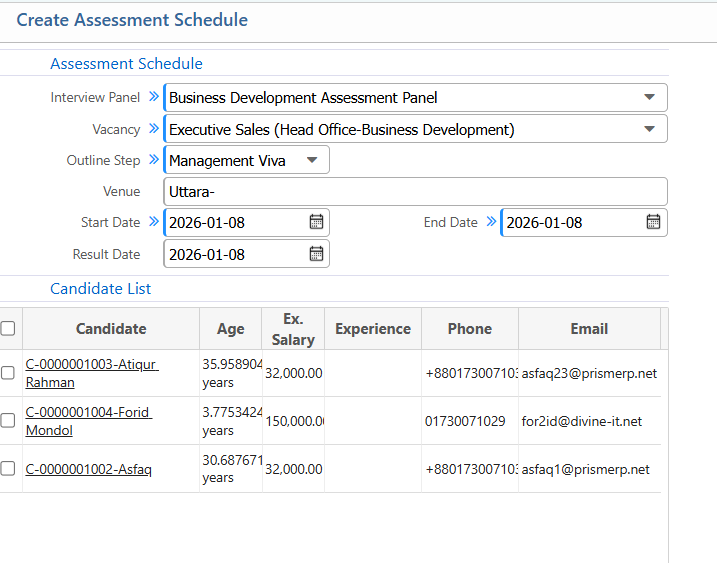Open calendar picker for Result Date
717x563 pixels.
[x=316, y=254]
